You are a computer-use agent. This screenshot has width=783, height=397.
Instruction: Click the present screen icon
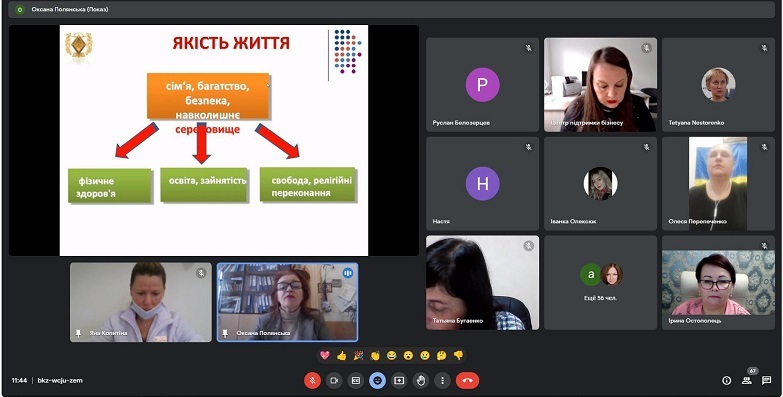click(x=399, y=381)
